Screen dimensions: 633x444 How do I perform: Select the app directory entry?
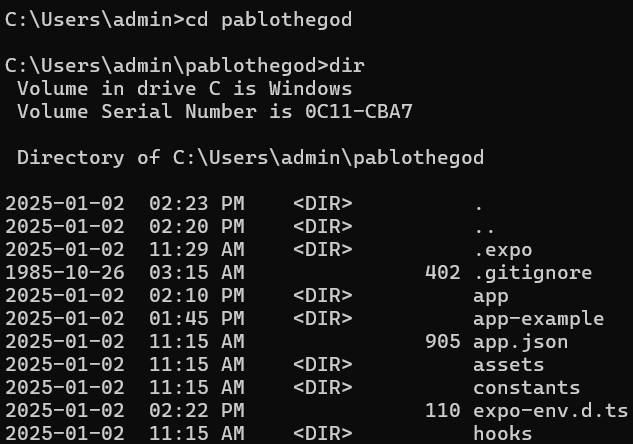[x=490, y=297]
